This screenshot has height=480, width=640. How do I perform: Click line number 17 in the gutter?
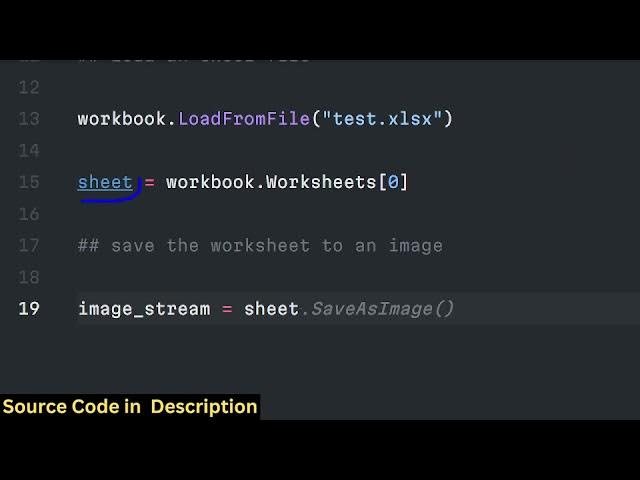[28, 245]
